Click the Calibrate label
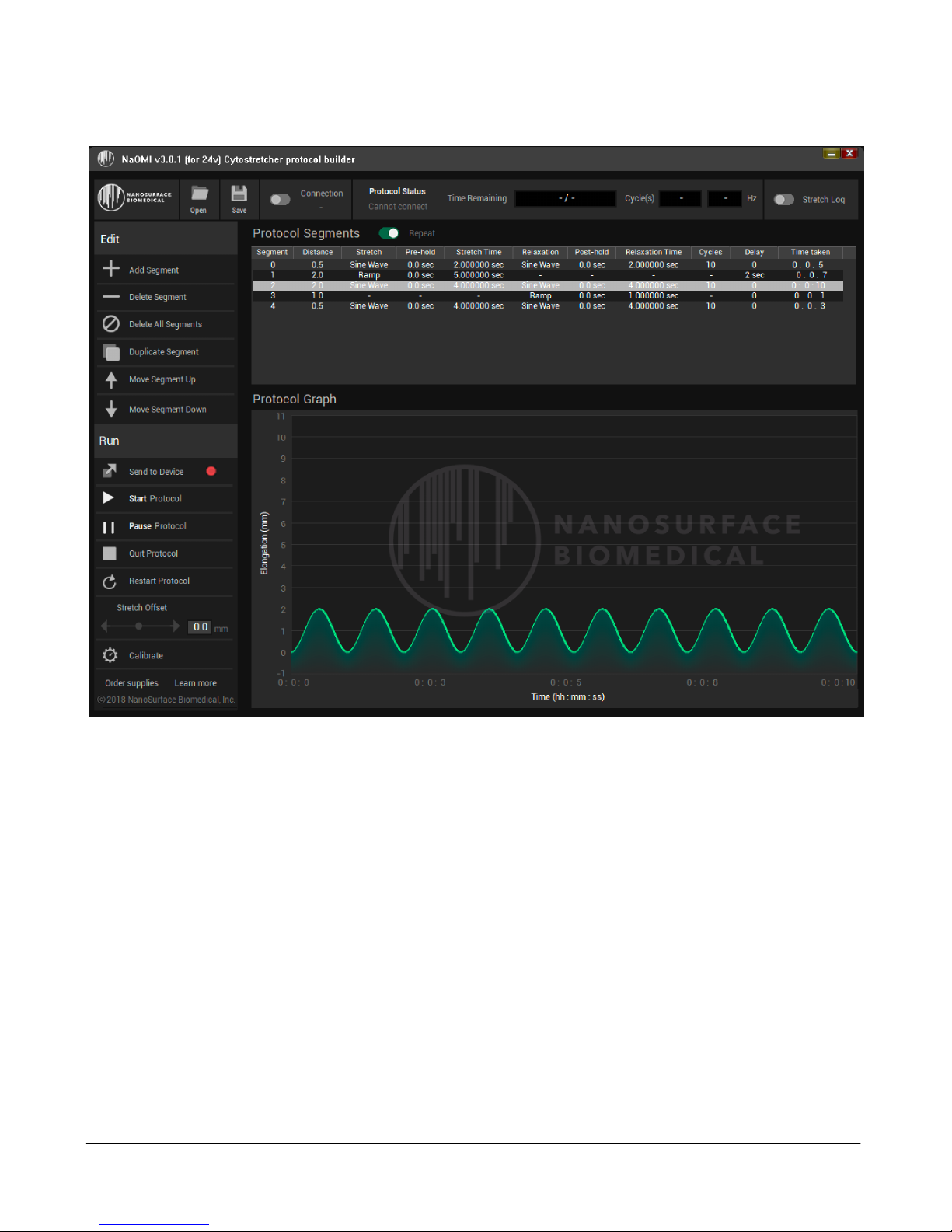This screenshot has width=952, height=1232. pos(146,656)
